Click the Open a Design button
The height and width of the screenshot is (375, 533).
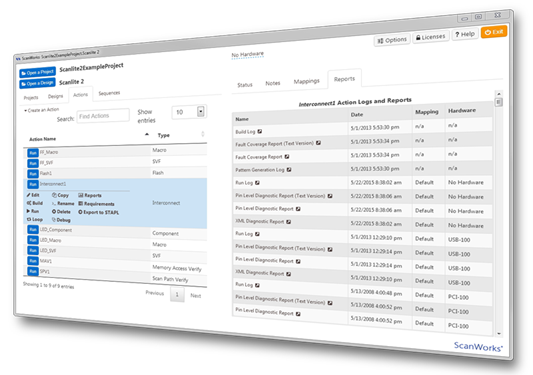pyautogui.click(x=37, y=83)
